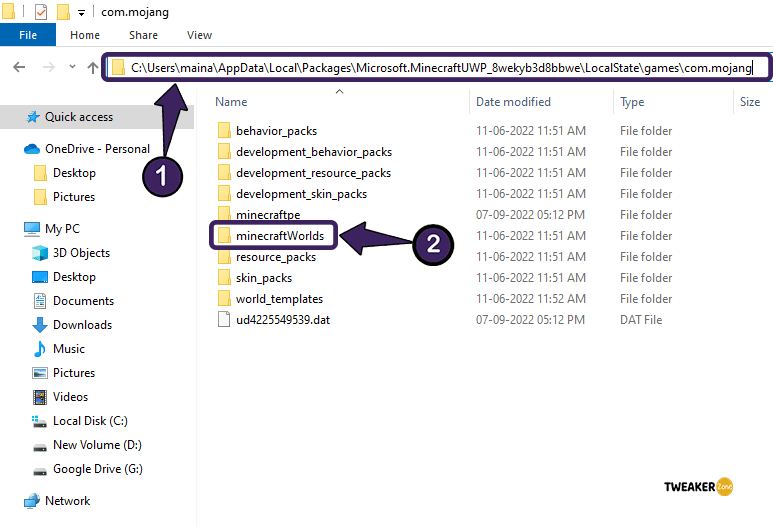Select the development_resource_packs folder name
This screenshot has width=773, height=527.
tap(314, 173)
